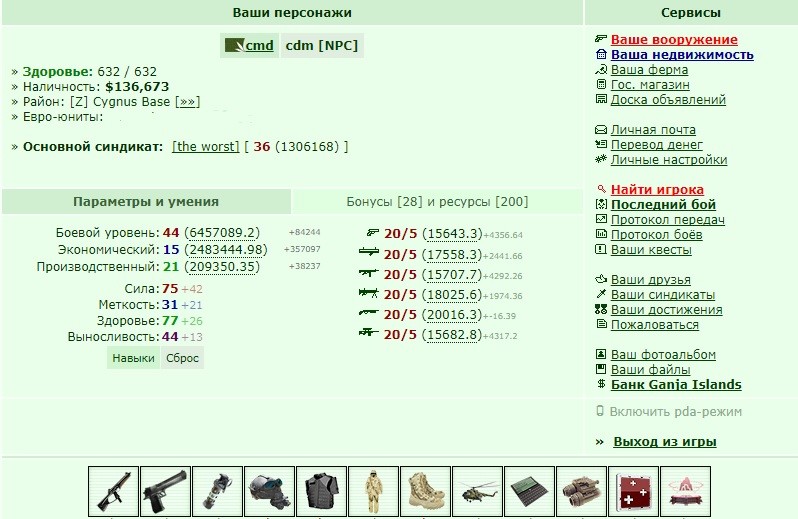Click the weapon skill icon beside 17558.3
Image resolution: width=798 pixels, height=519 pixels.
pyautogui.click(x=369, y=251)
